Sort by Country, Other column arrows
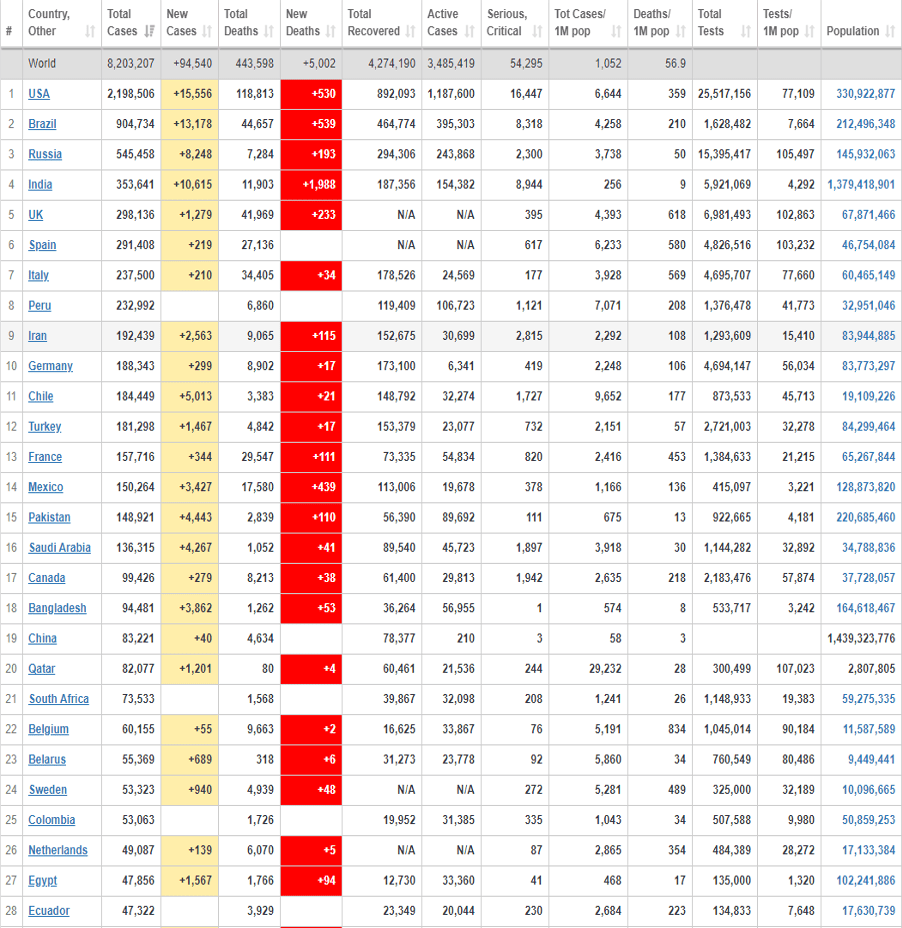The height and width of the screenshot is (928, 902). 90,31
